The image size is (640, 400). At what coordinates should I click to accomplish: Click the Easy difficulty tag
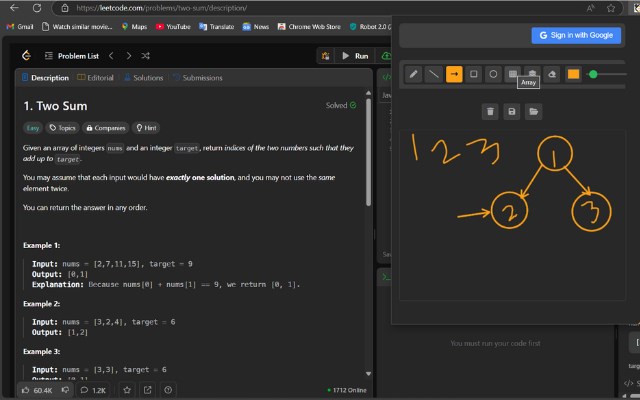[x=33, y=128]
